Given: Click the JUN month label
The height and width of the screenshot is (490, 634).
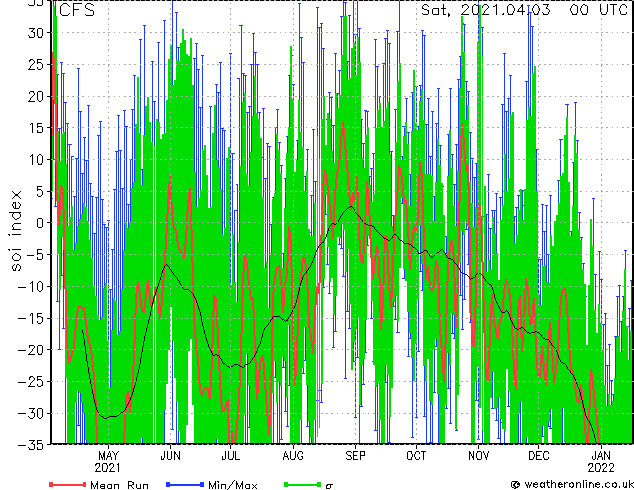Looking at the screenshot, I should coord(170,456).
